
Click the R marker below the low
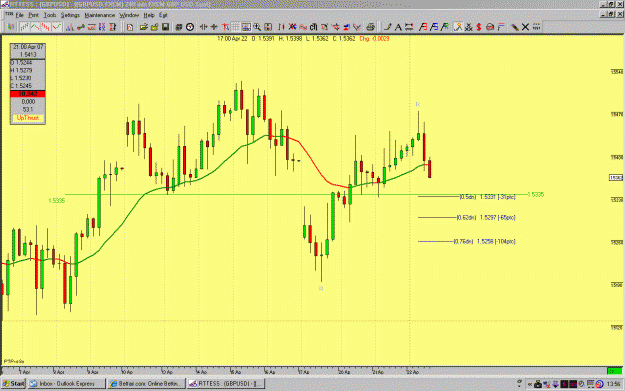321,289
